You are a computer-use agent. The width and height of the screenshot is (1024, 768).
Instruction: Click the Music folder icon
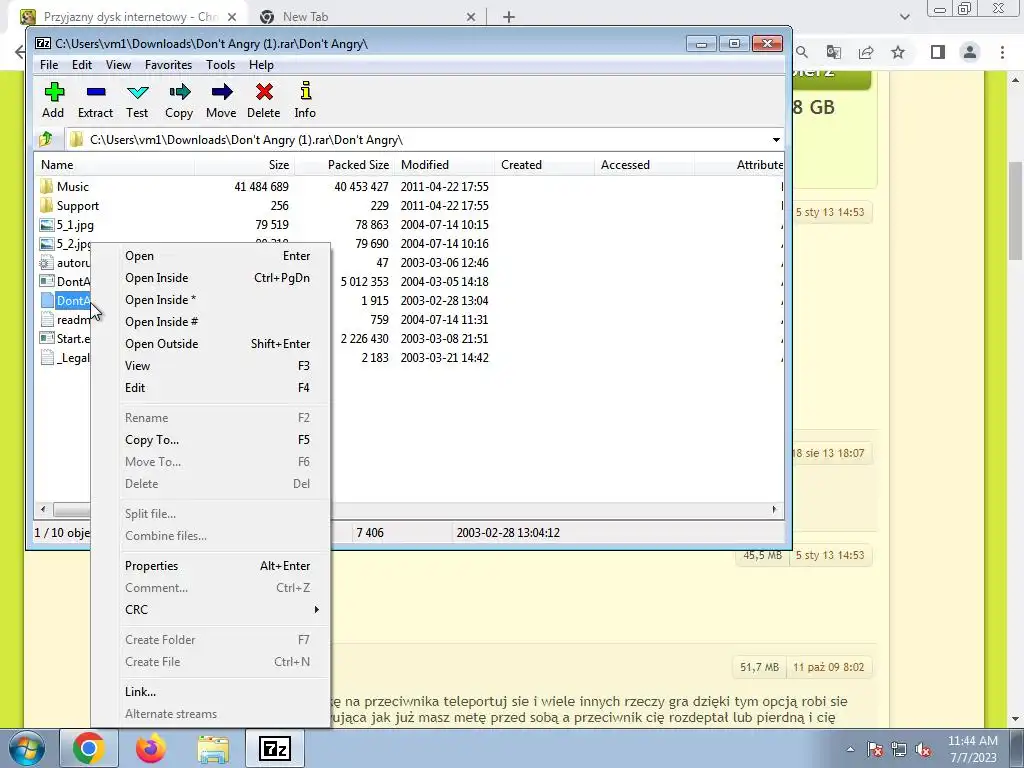tap(46, 186)
